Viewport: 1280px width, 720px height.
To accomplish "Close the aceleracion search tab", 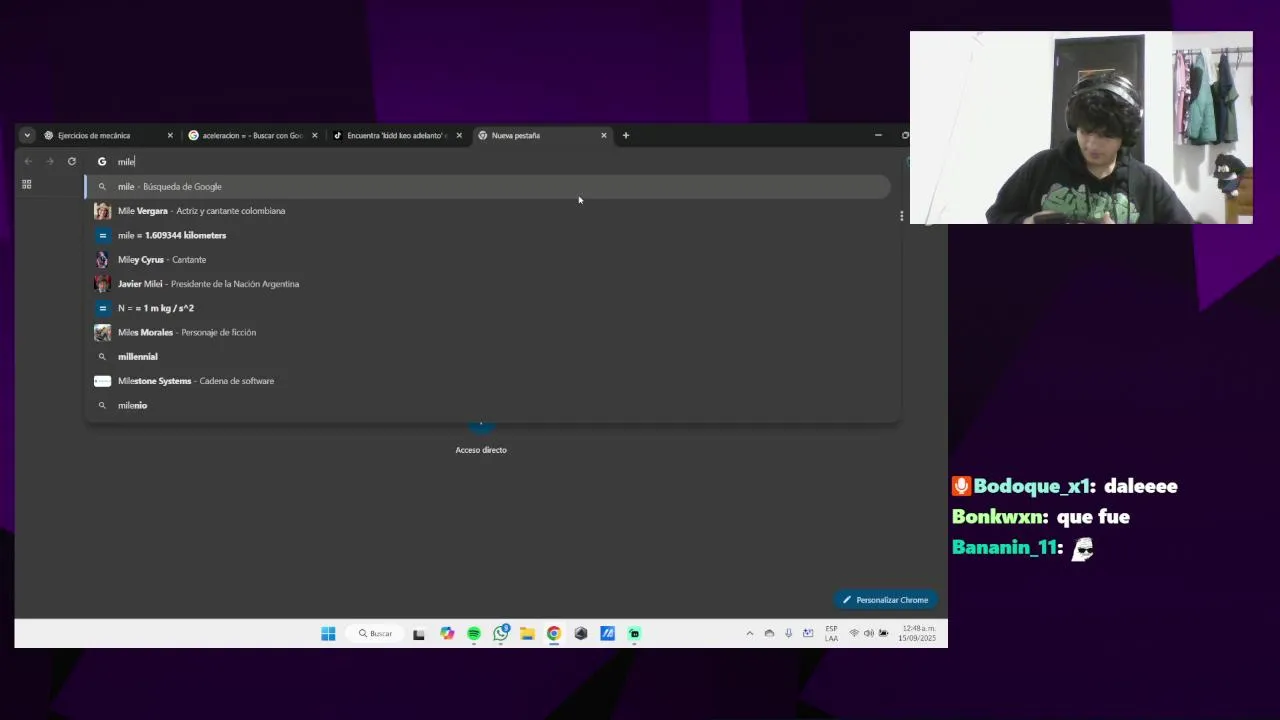I will [314, 135].
